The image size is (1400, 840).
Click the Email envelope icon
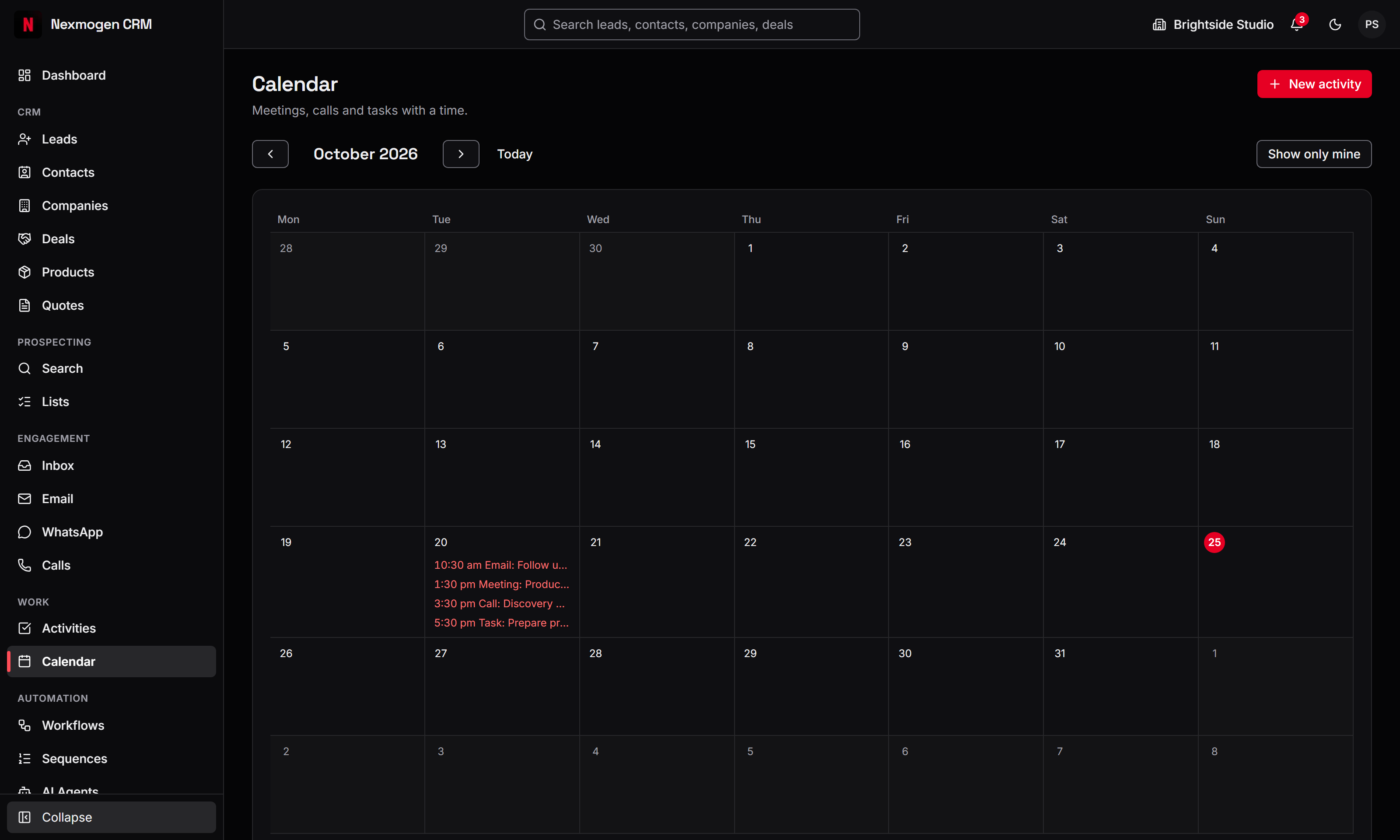(x=24, y=499)
